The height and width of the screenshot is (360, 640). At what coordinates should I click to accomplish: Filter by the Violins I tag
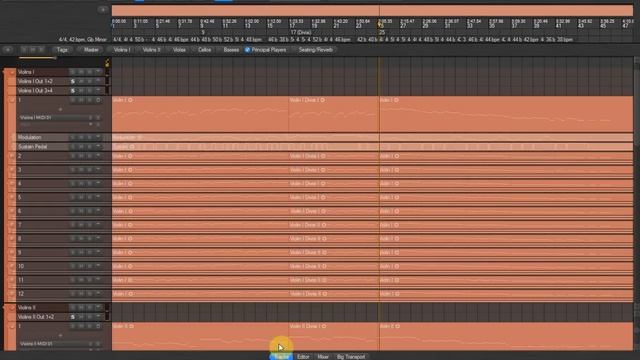tap(122, 50)
